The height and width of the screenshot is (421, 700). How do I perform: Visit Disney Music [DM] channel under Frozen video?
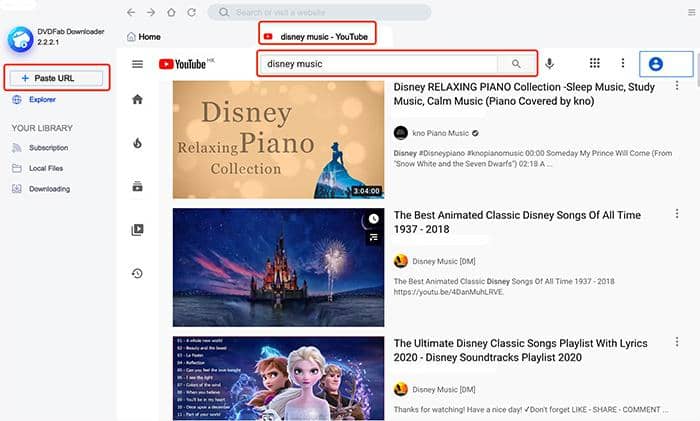(x=444, y=389)
